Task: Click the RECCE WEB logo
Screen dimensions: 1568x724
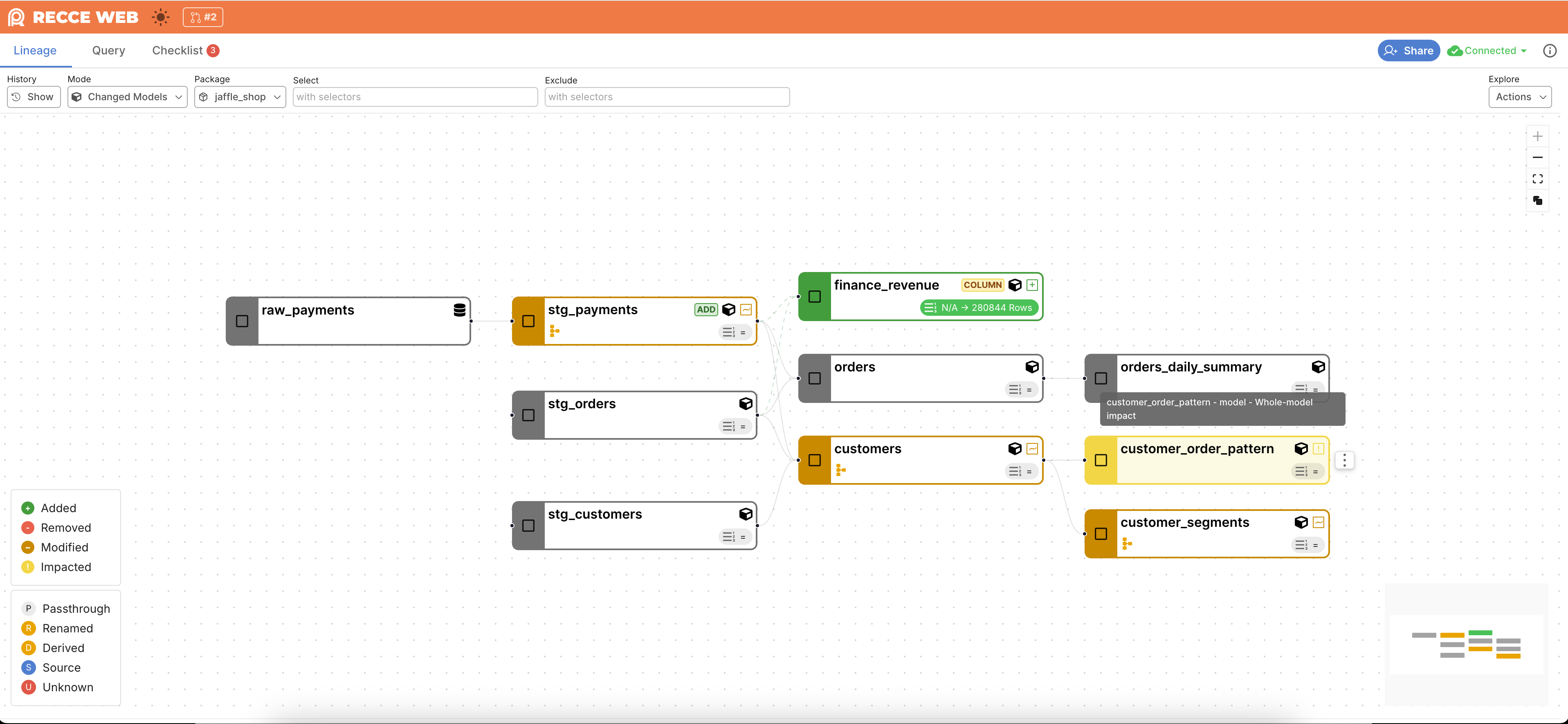Action: pyautogui.click(x=74, y=17)
